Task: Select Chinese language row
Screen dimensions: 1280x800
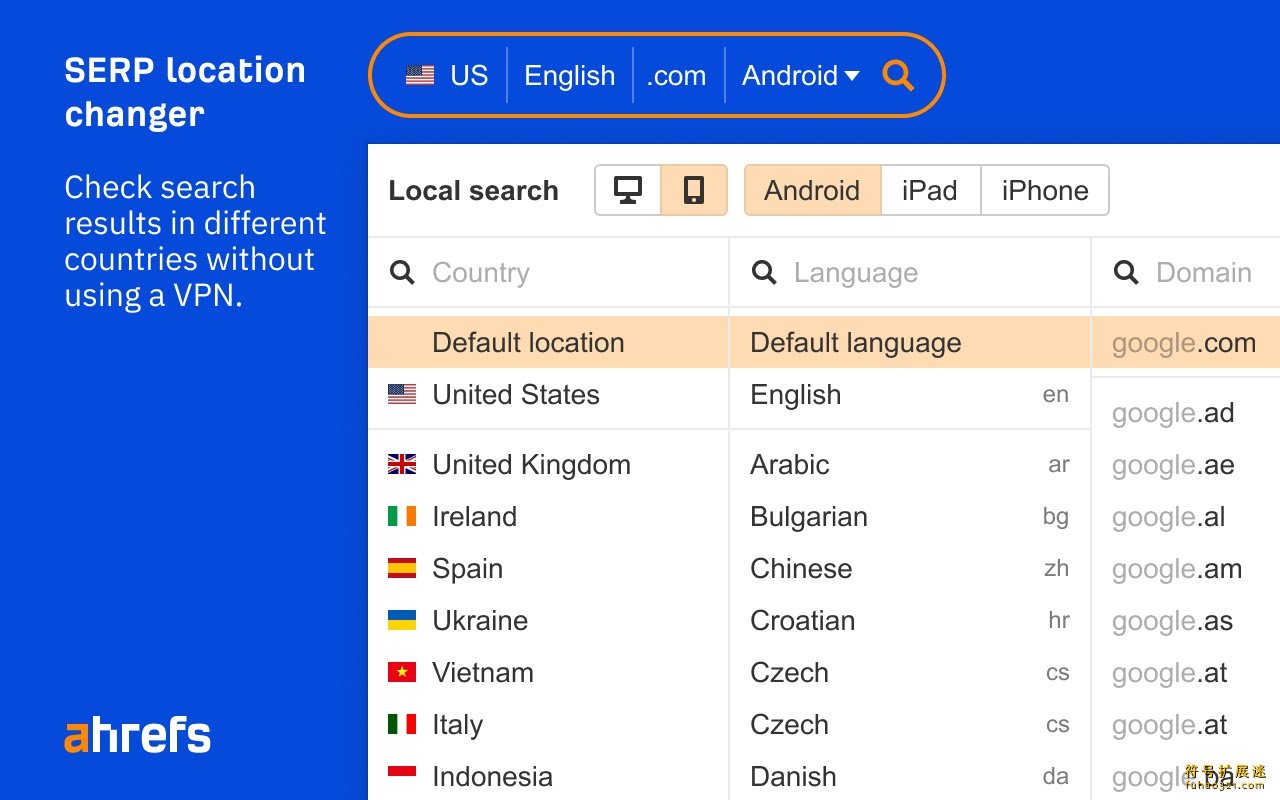Action: [910, 568]
